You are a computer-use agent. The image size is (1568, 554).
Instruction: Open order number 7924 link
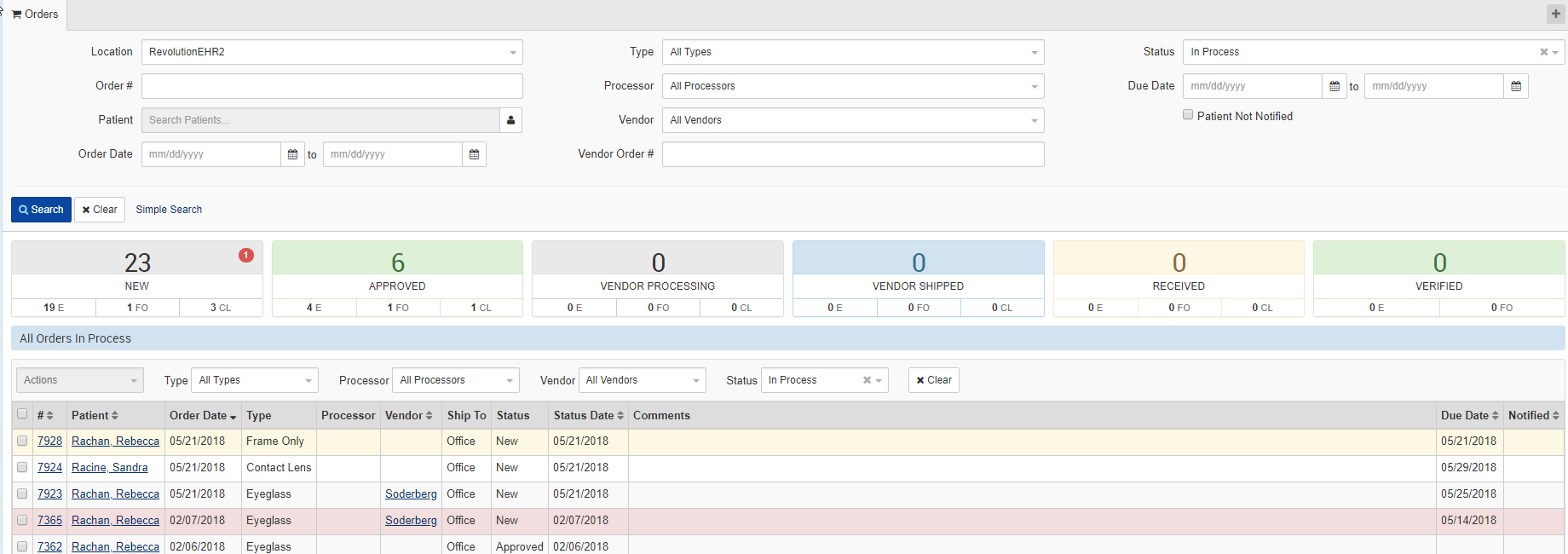tap(49, 467)
